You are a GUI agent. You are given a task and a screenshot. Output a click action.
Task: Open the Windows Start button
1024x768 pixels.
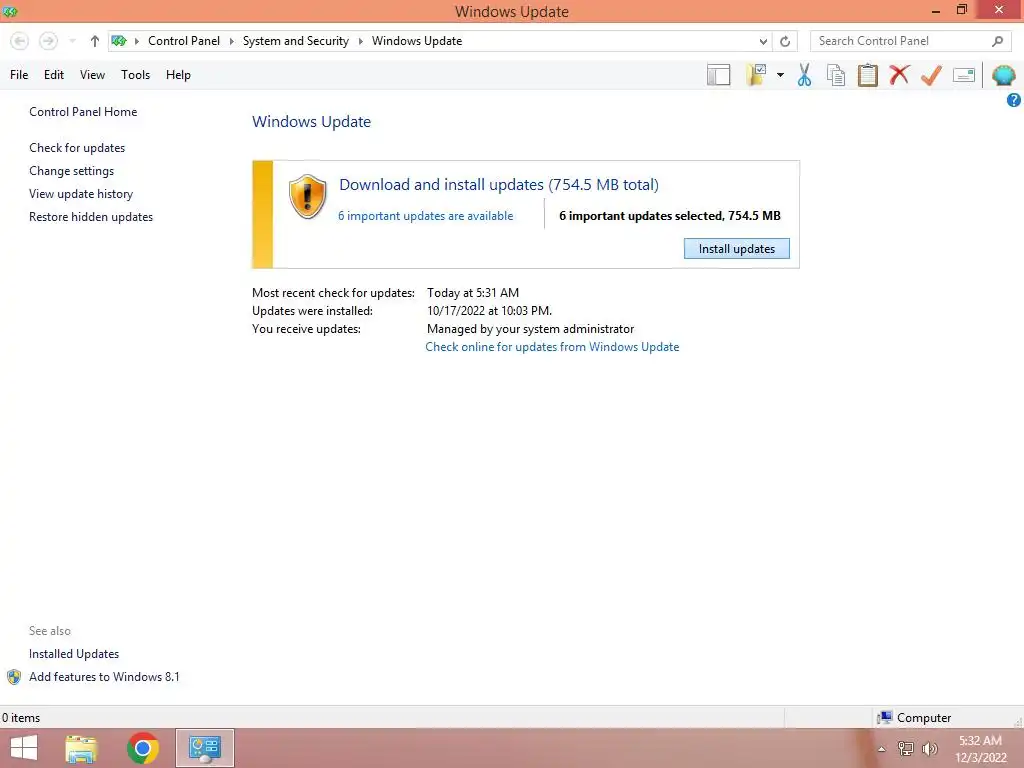(x=24, y=748)
